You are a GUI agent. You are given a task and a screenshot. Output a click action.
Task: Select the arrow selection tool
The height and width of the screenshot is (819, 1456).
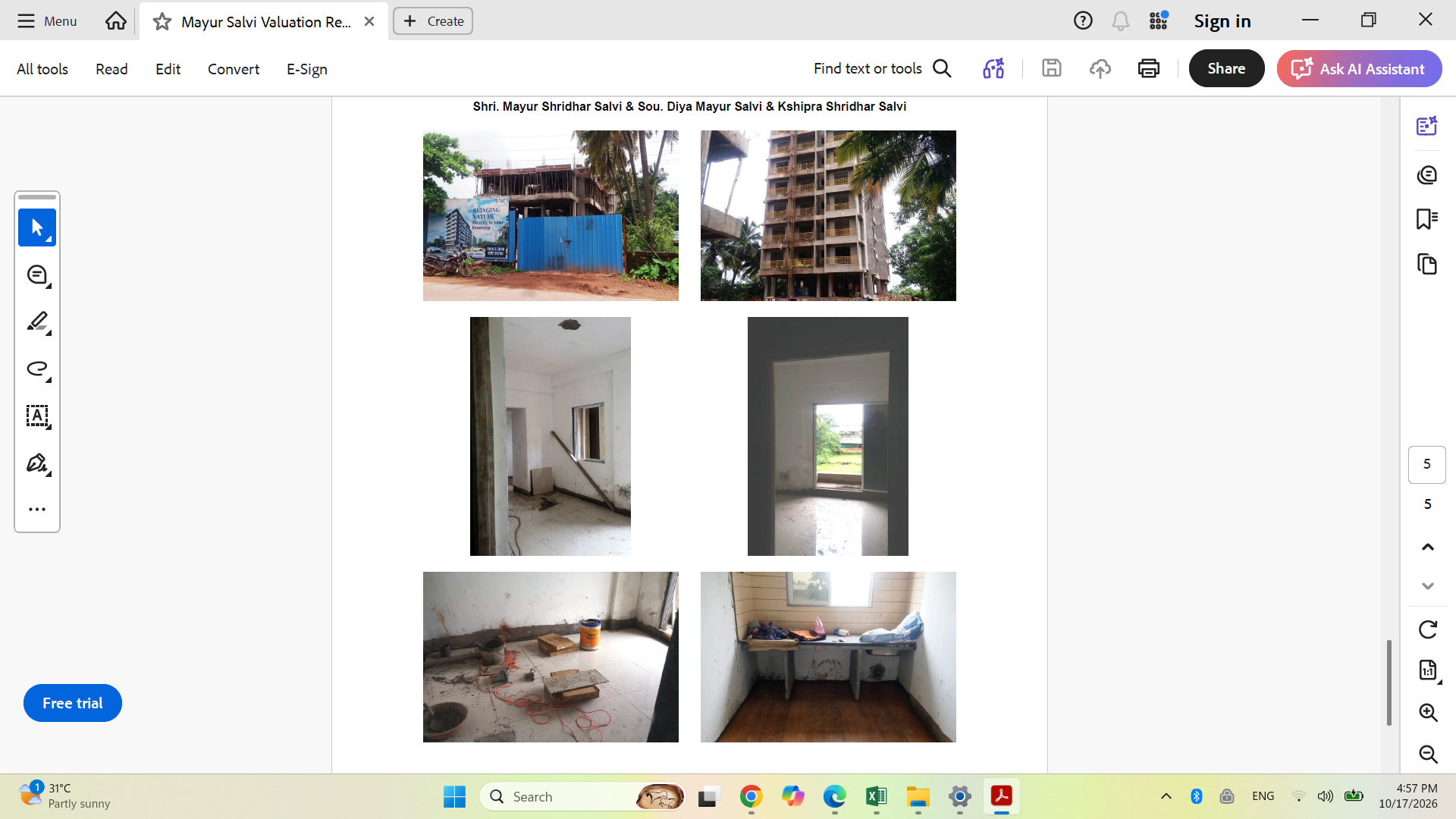[x=37, y=227]
